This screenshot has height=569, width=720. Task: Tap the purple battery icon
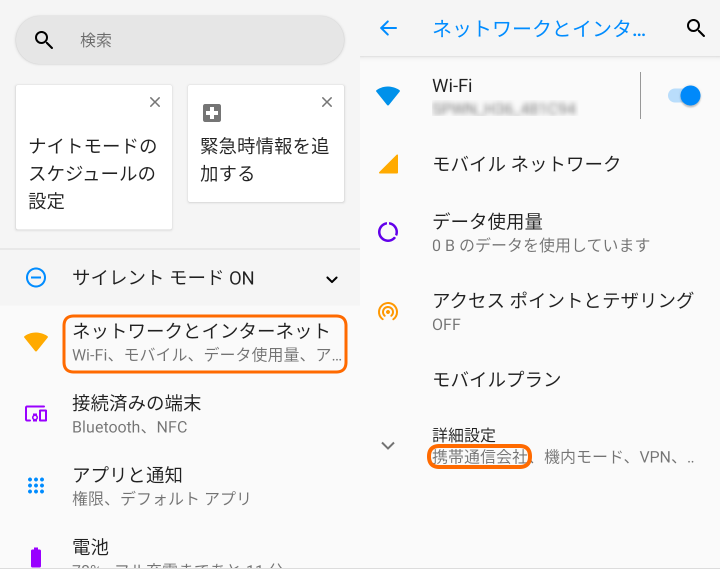[x=36, y=556]
